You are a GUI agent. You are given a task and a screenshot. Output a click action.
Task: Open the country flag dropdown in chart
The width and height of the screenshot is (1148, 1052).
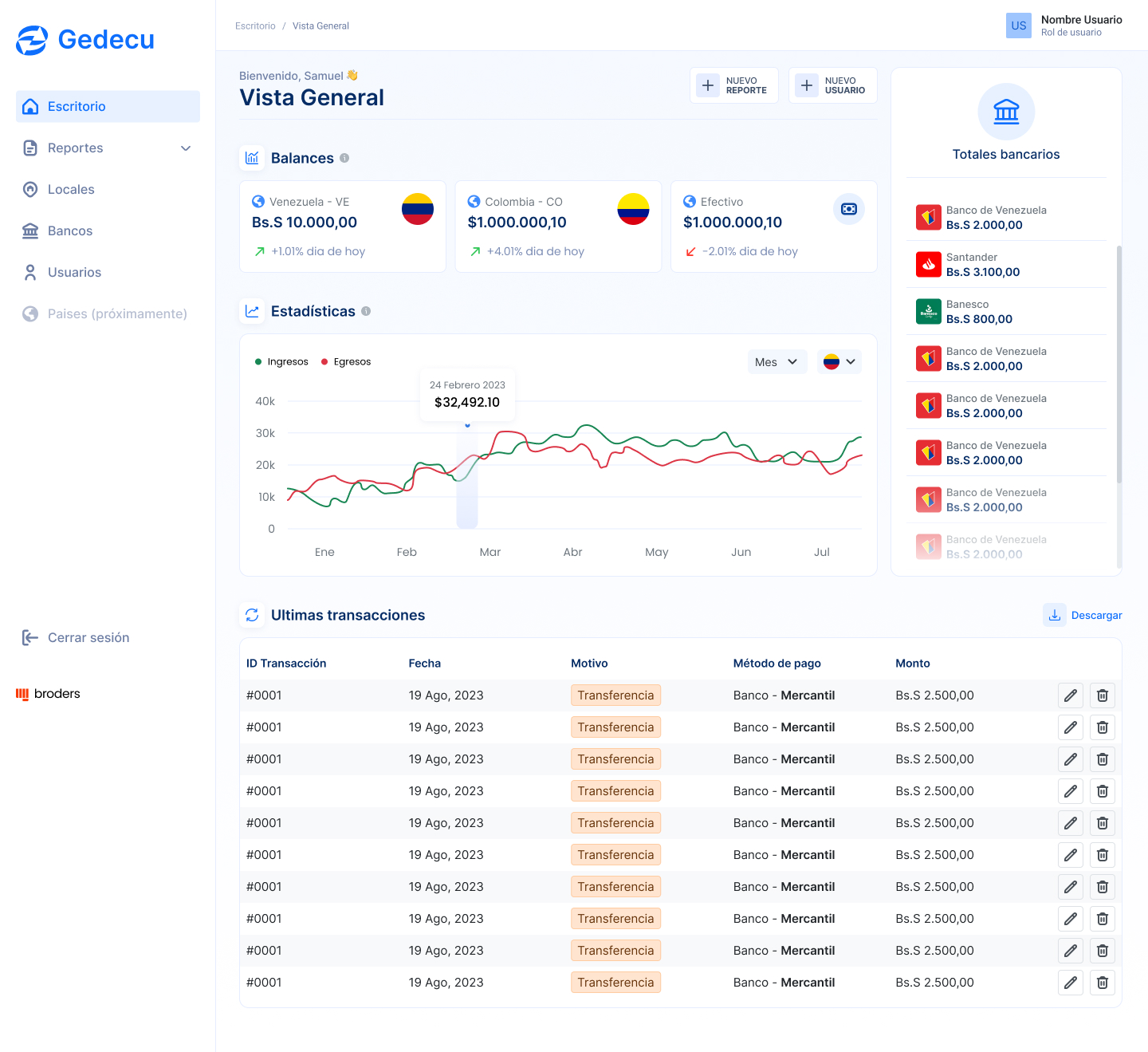(839, 362)
